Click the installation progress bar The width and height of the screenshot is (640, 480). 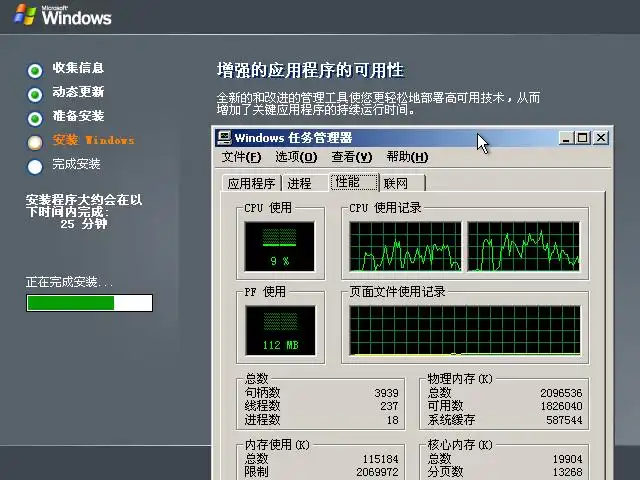(89, 303)
